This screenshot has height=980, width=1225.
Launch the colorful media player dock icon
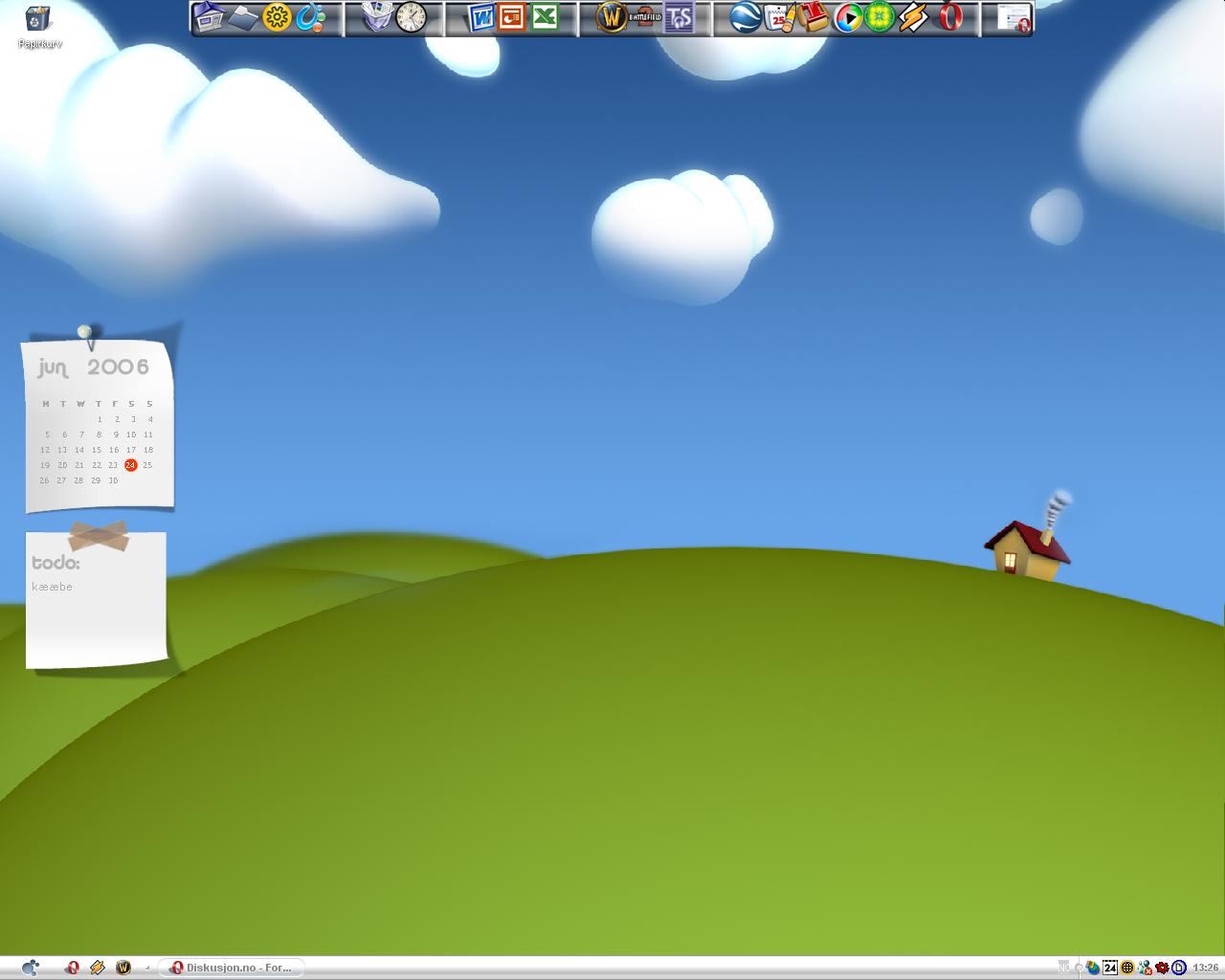(x=848, y=17)
